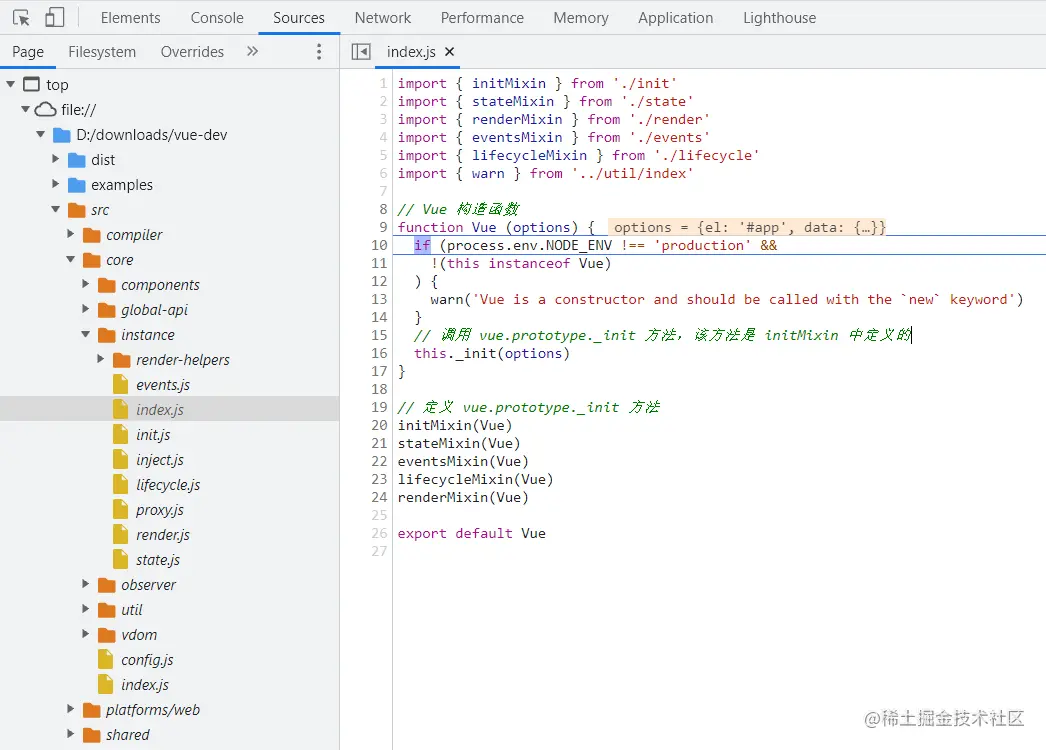Collapse the file:// origin arrow

(x=25, y=109)
